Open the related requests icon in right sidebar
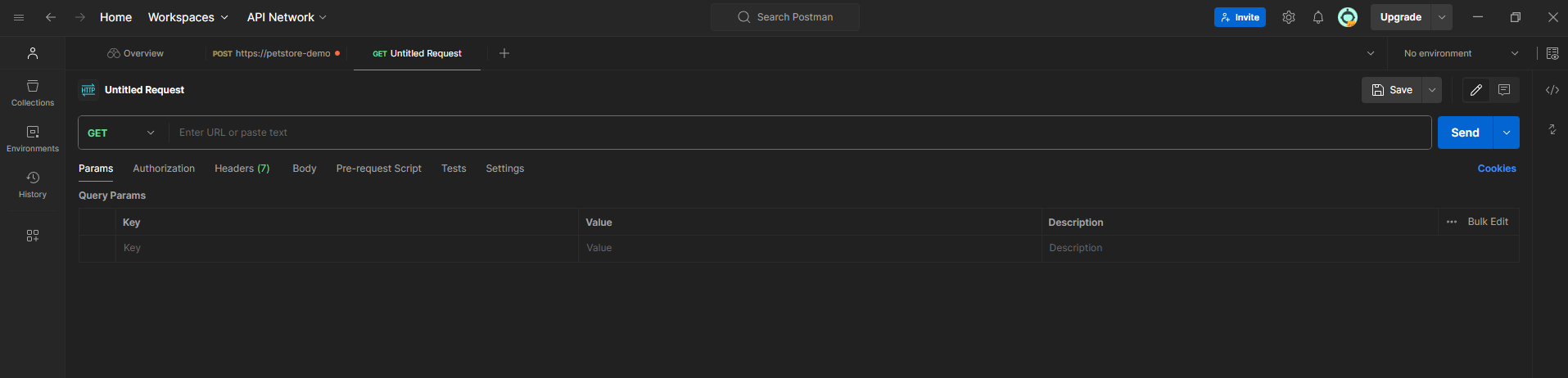 (1552, 129)
